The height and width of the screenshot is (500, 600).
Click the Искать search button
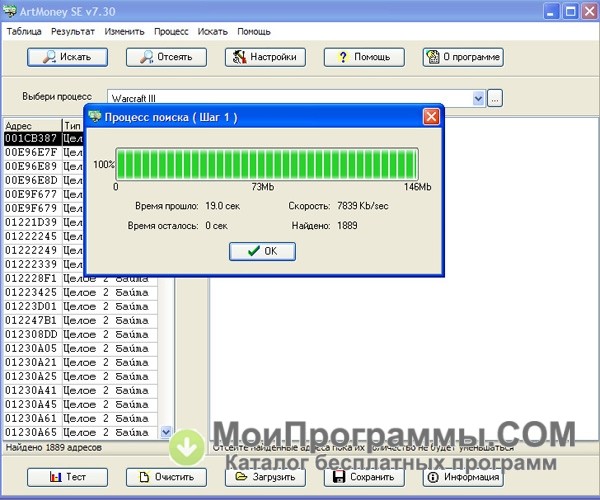tap(67, 57)
